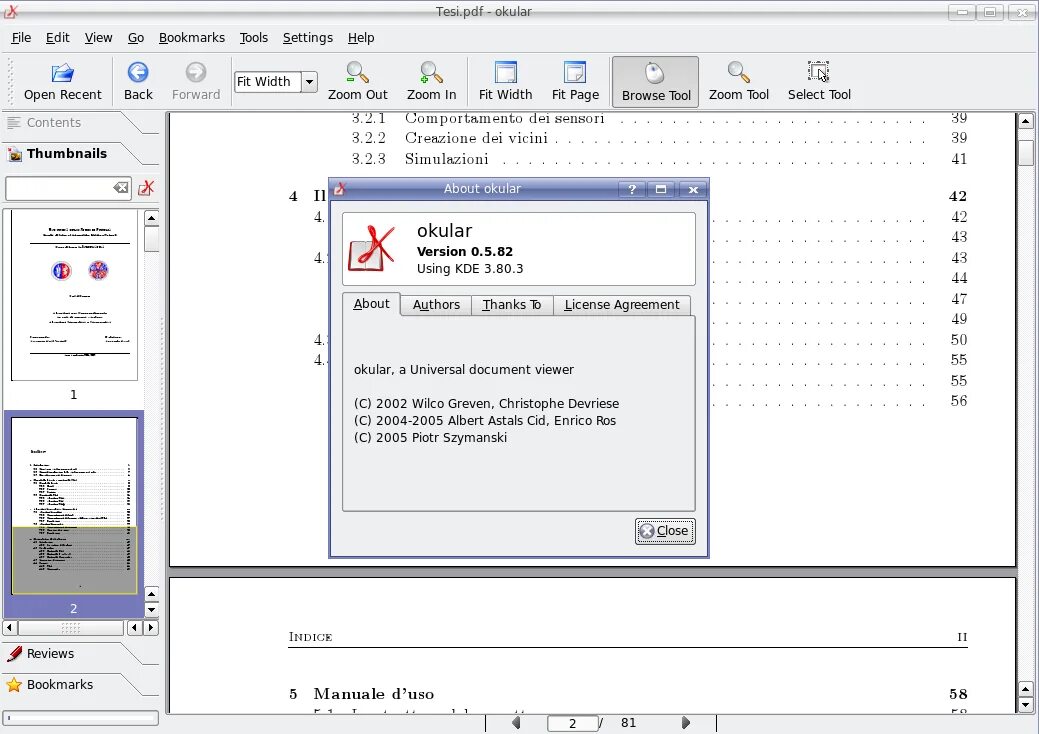
Task: Click the loading progress bar at bottom left
Action: click(81, 718)
